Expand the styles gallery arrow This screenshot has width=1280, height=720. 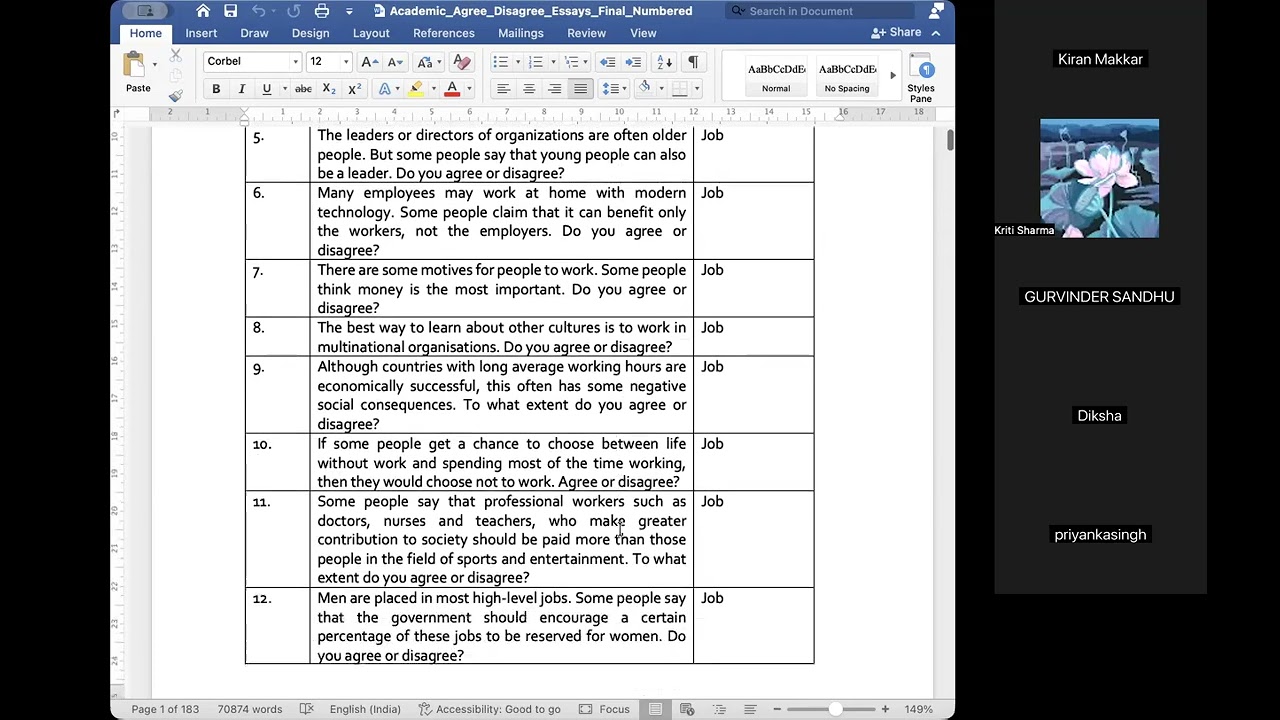tap(893, 76)
